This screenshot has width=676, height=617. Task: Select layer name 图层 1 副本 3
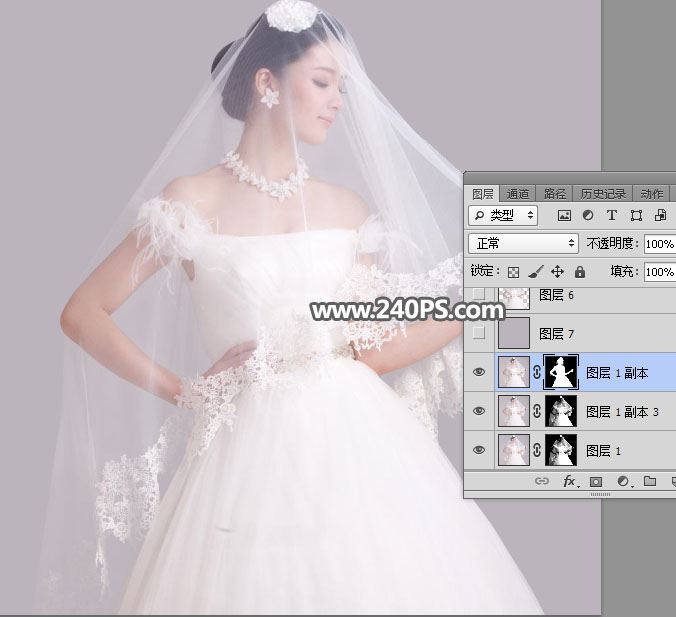tap(622, 412)
